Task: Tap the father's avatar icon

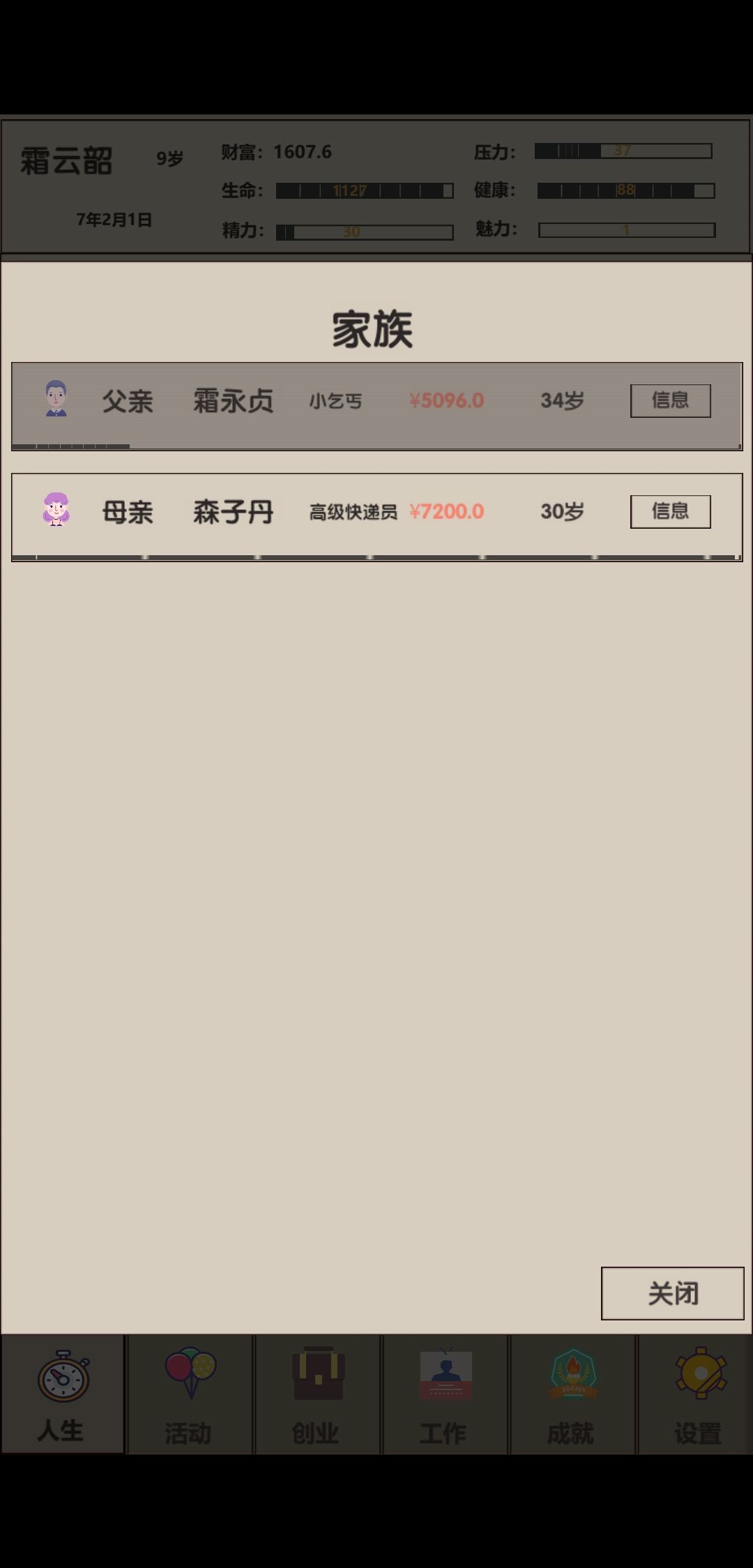Action: pyautogui.click(x=56, y=399)
